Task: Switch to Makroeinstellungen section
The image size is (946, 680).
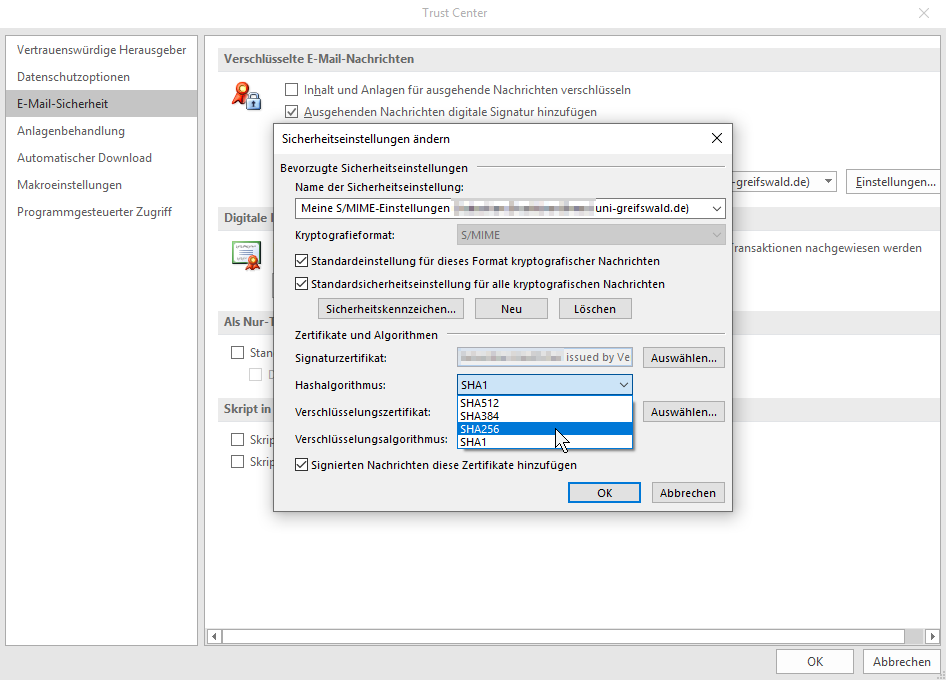Action: point(69,185)
